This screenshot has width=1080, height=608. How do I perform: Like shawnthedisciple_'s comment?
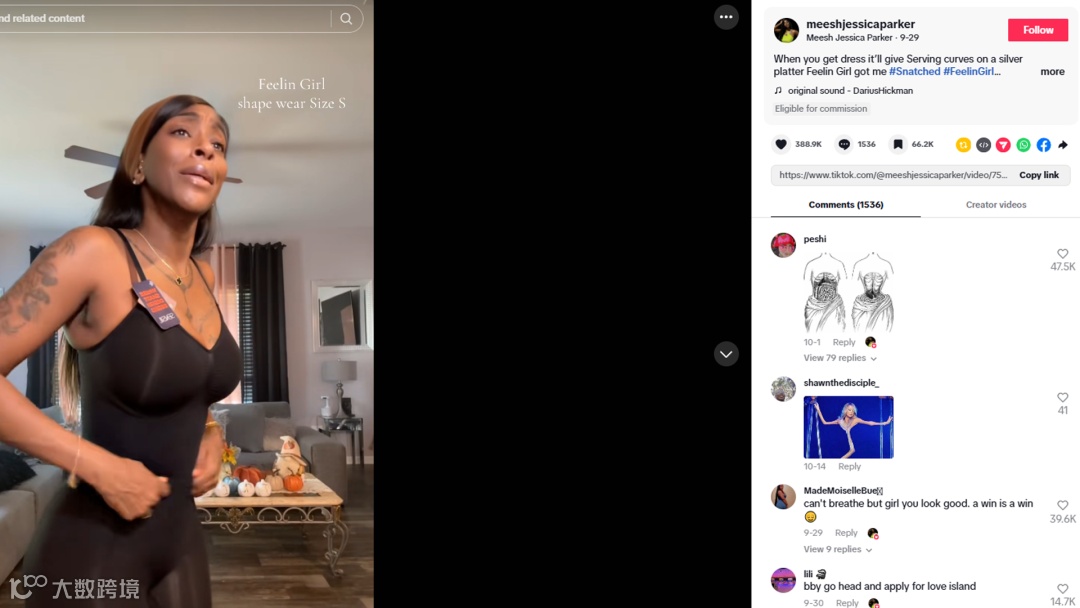coord(1063,397)
